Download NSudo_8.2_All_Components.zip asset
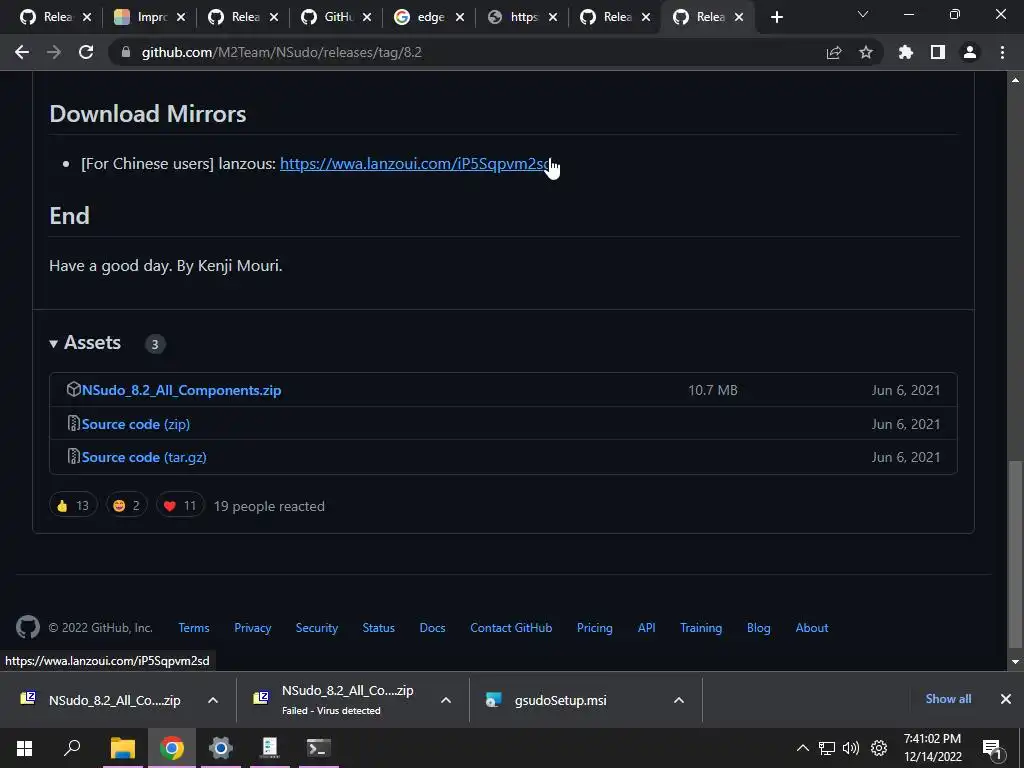The image size is (1024, 768). coord(181,390)
